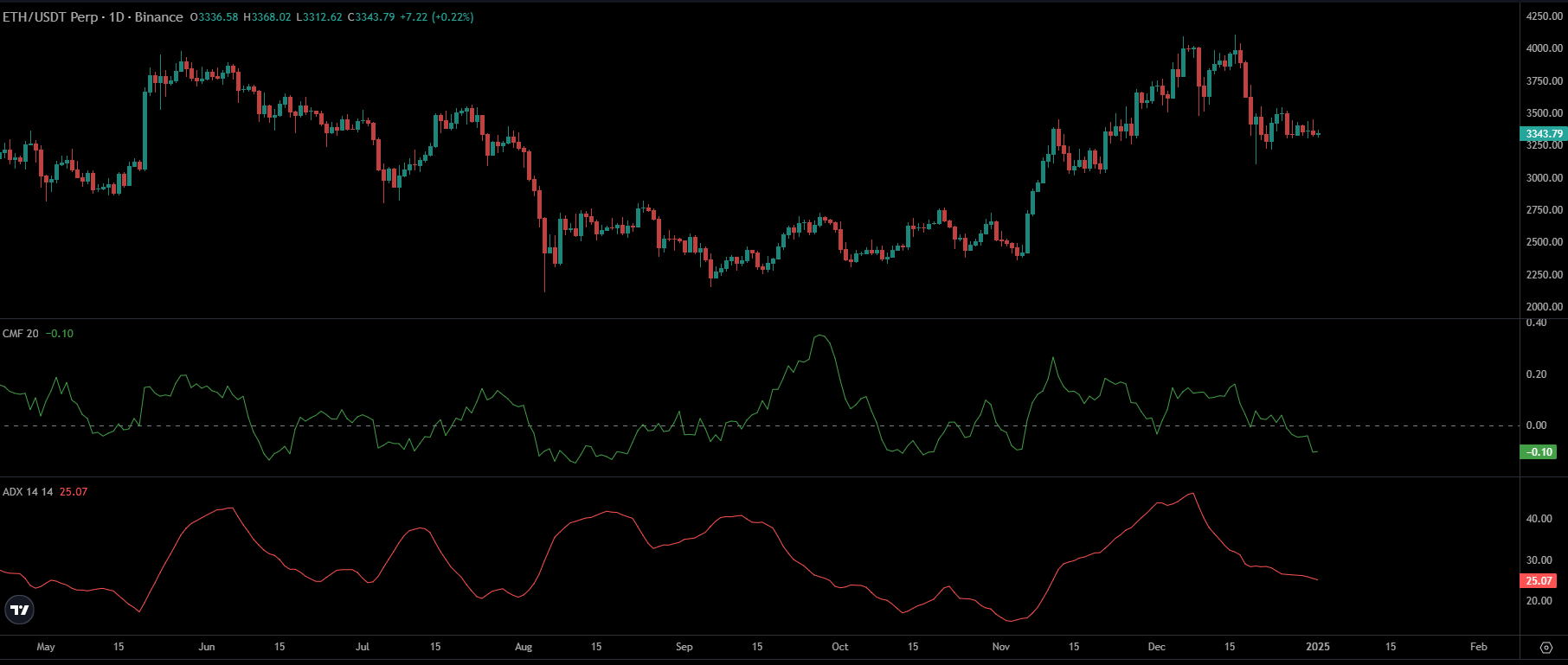Click the 0.20 CMF axis label
This screenshot has height=665, width=1568.
(1537, 374)
